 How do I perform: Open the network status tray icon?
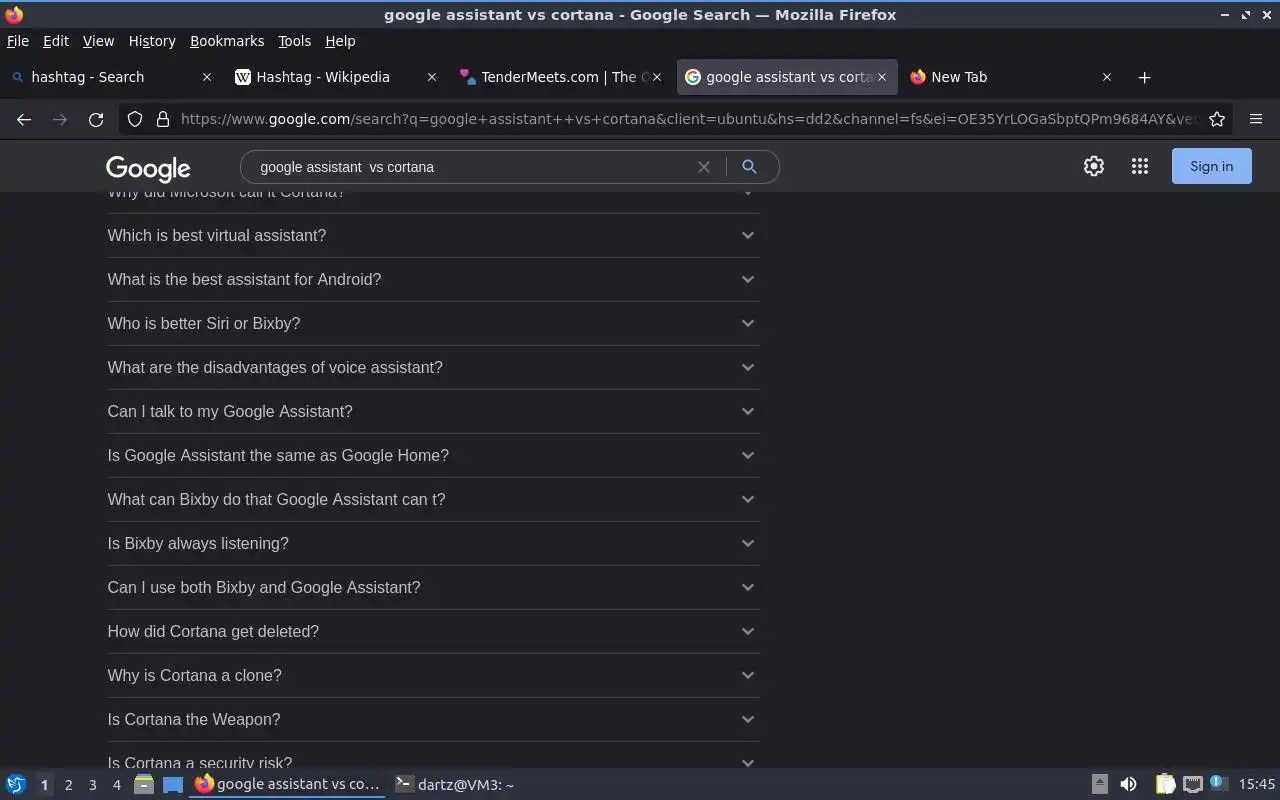click(1192, 785)
